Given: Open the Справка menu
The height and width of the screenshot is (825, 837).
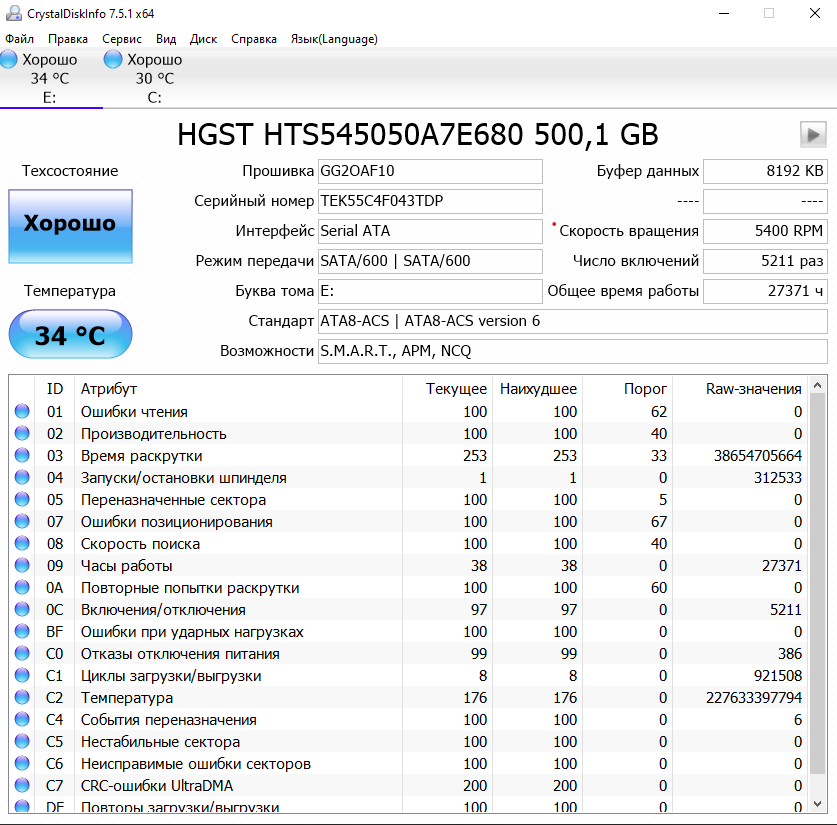Looking at the screenshot, I should pos(254,39).
